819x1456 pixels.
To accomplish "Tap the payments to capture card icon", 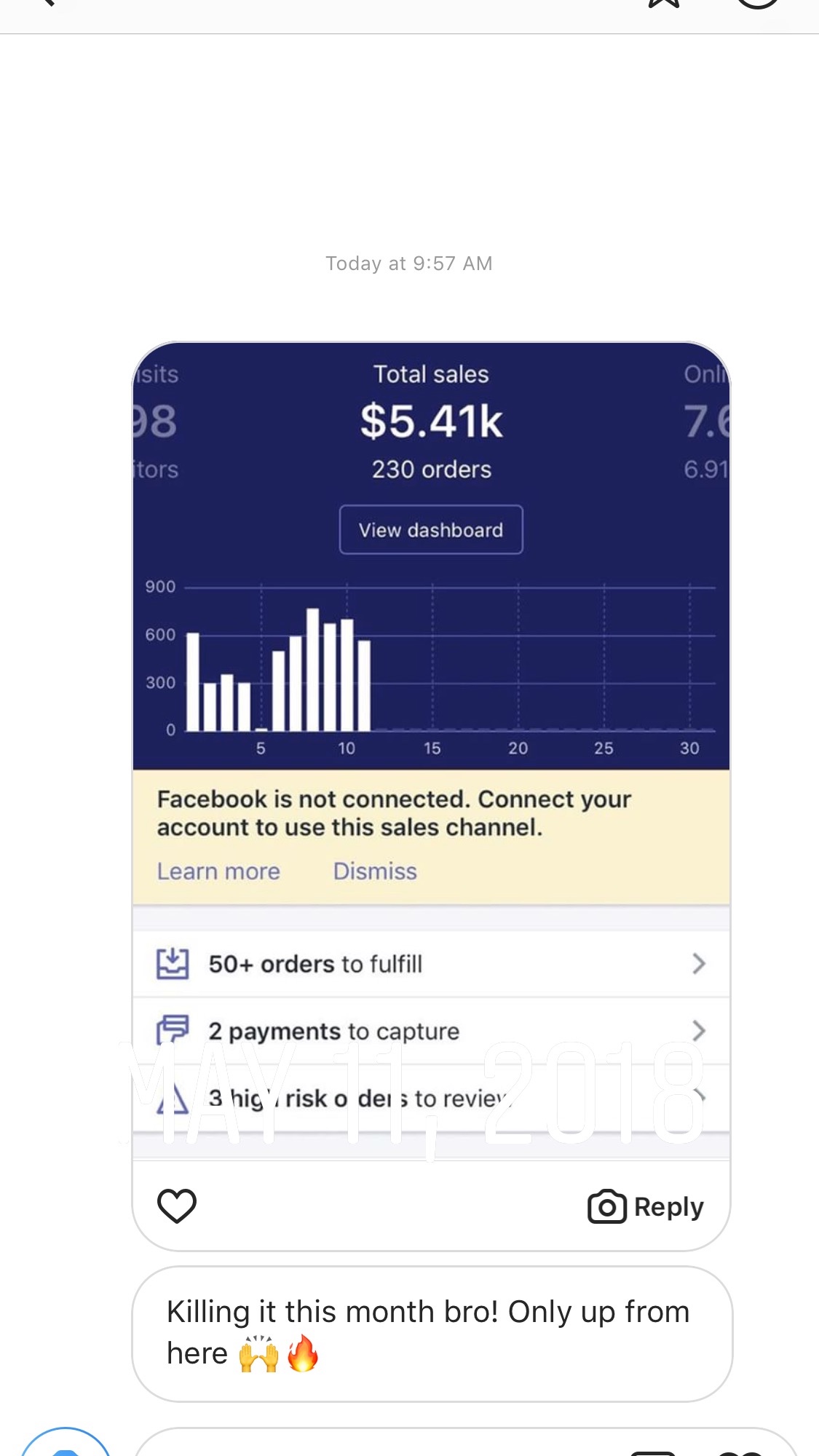I will [x=173, y=1030].
